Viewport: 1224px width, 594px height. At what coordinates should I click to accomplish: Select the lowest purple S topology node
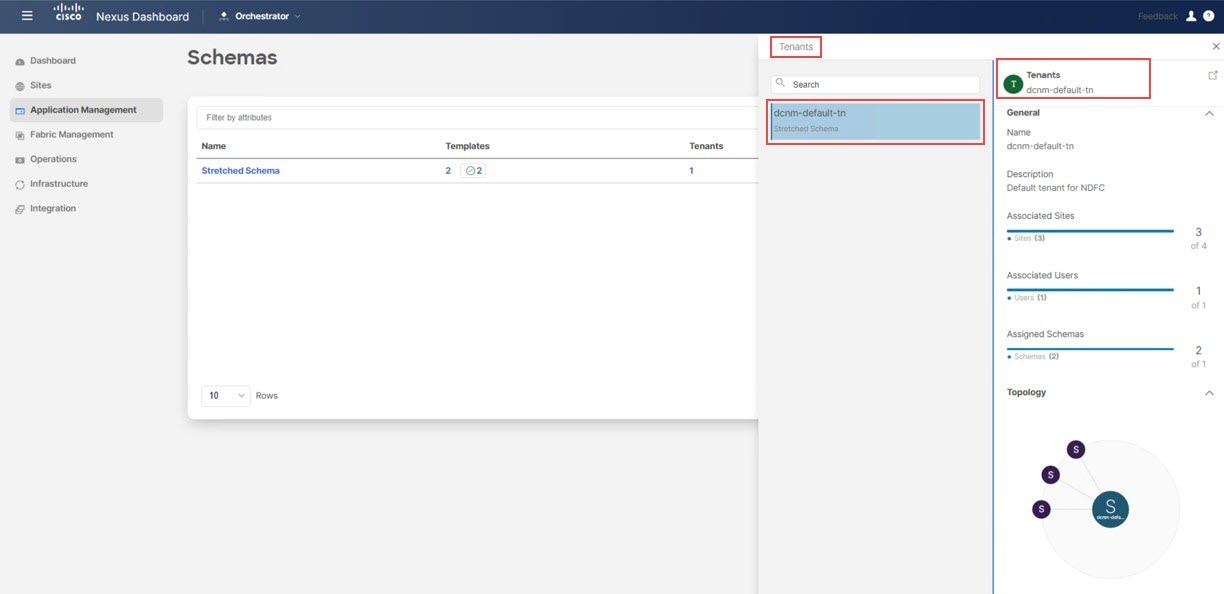point(1041,510)
